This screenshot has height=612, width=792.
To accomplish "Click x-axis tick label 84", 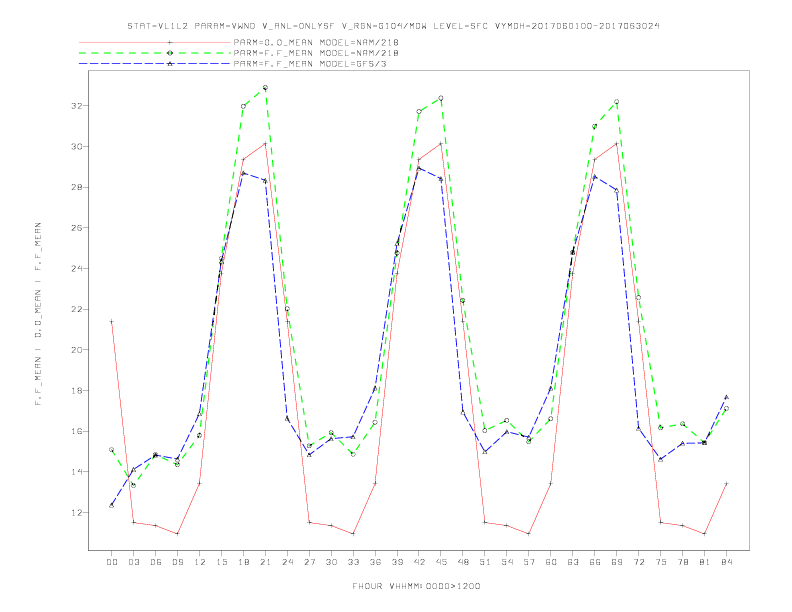I will [726, 562].
